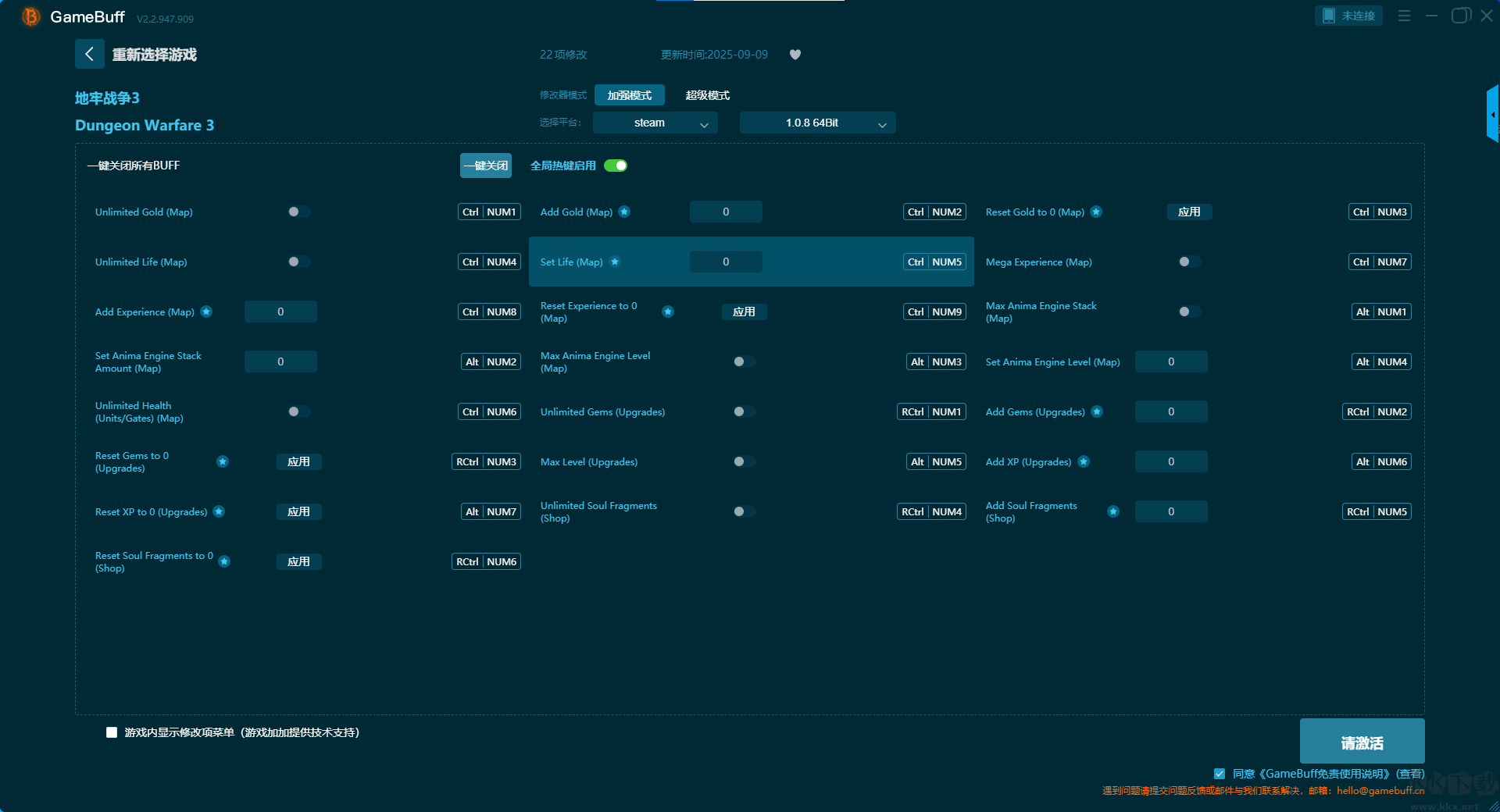Screen dimensions: 1500x812
Task: Toggle Mega Experience (Map) switch
Action: (1189, 262)
